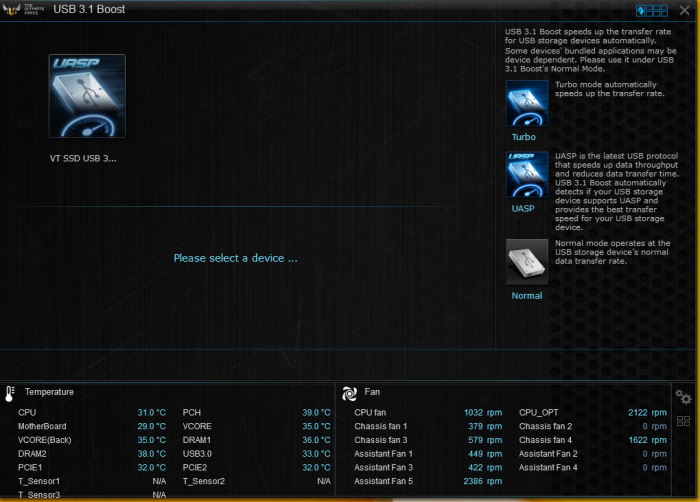Viewport: 700px width, 502px height.
Task: Click the Fan panel icon
Action: pyautogui.click(x=349, y=393)
